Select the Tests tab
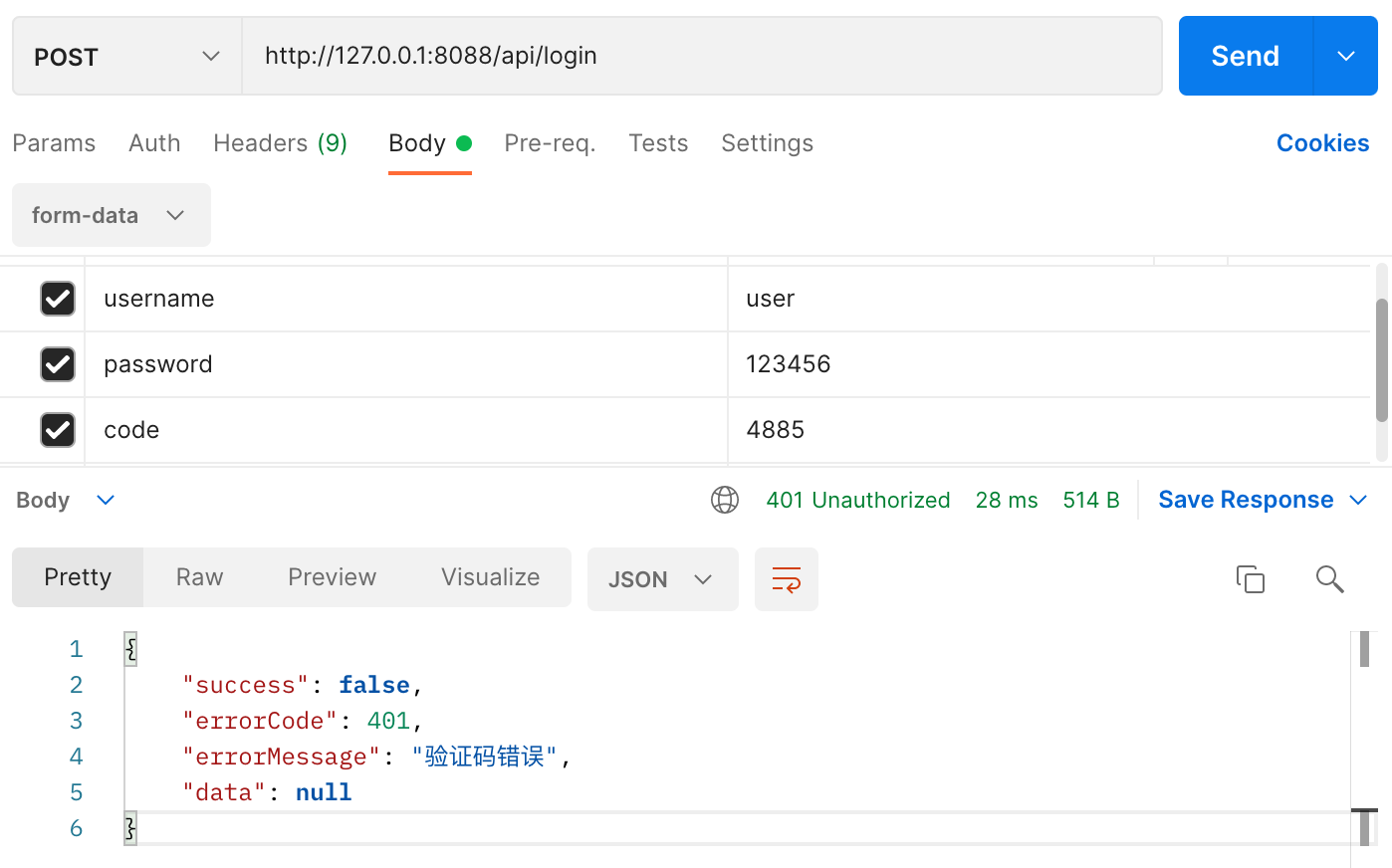The image size is (1392, 868). coord(658,143)
